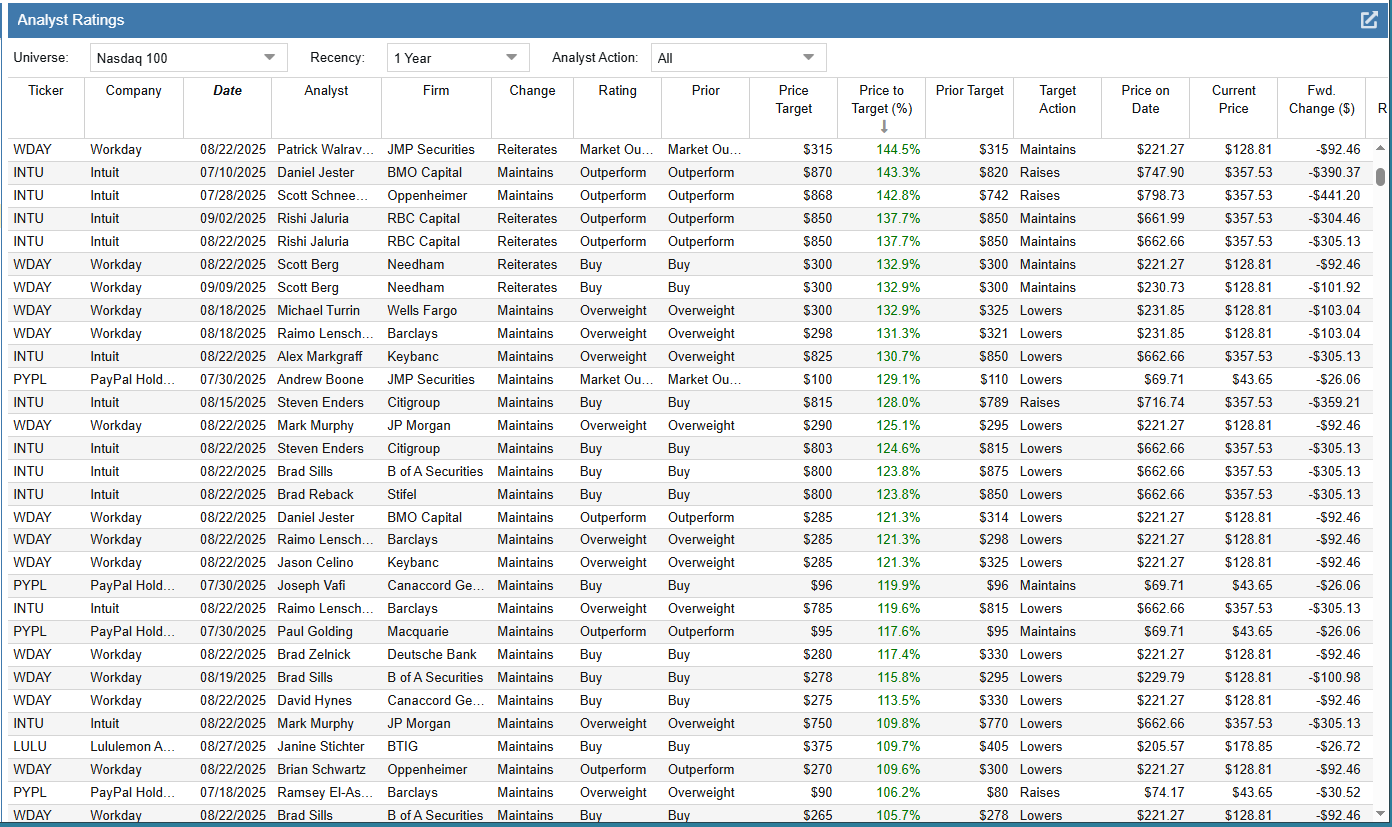This screenshot has width=1392, height=827.
Task: Click the -$441.20 forward change value
Action: pyautogui.click(x=1333, y=195)
